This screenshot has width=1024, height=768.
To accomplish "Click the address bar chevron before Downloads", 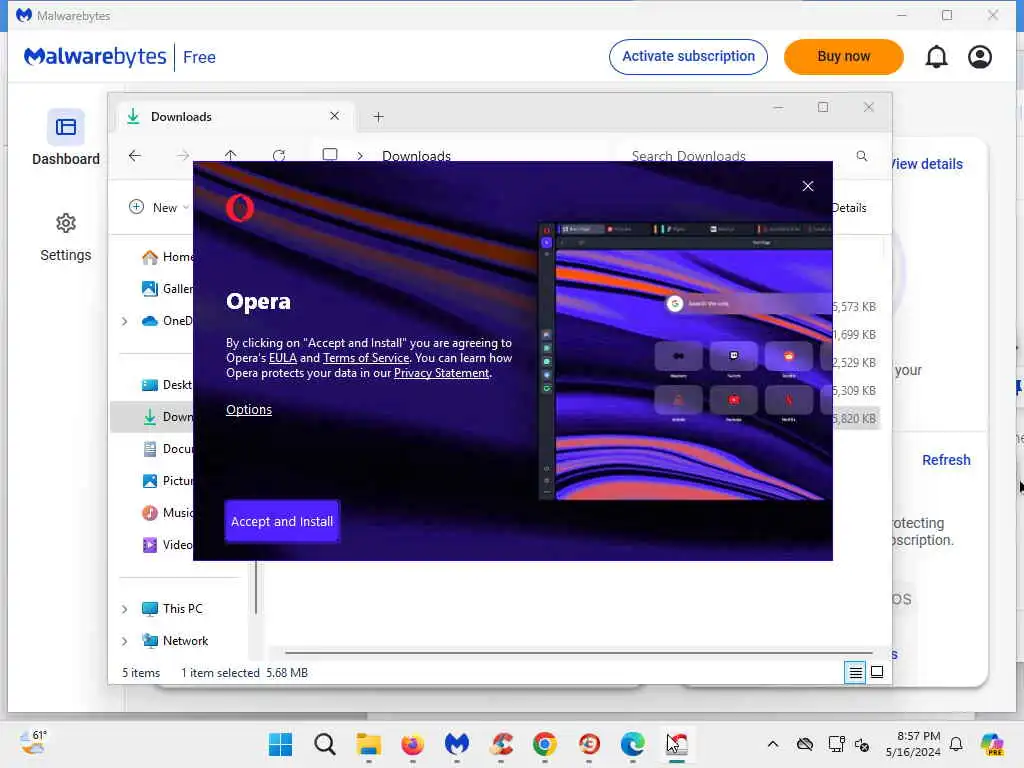I will 360,156.
